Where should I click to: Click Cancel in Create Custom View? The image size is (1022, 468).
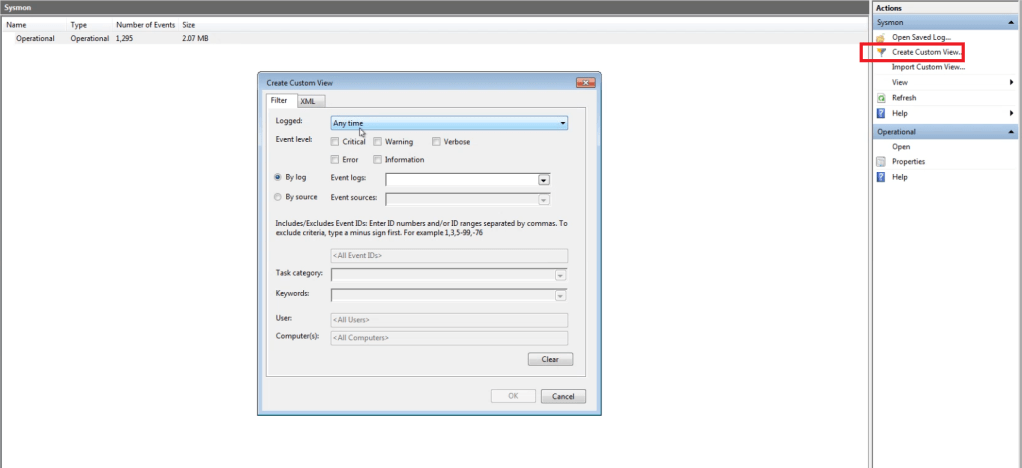(x=563, y=396)
